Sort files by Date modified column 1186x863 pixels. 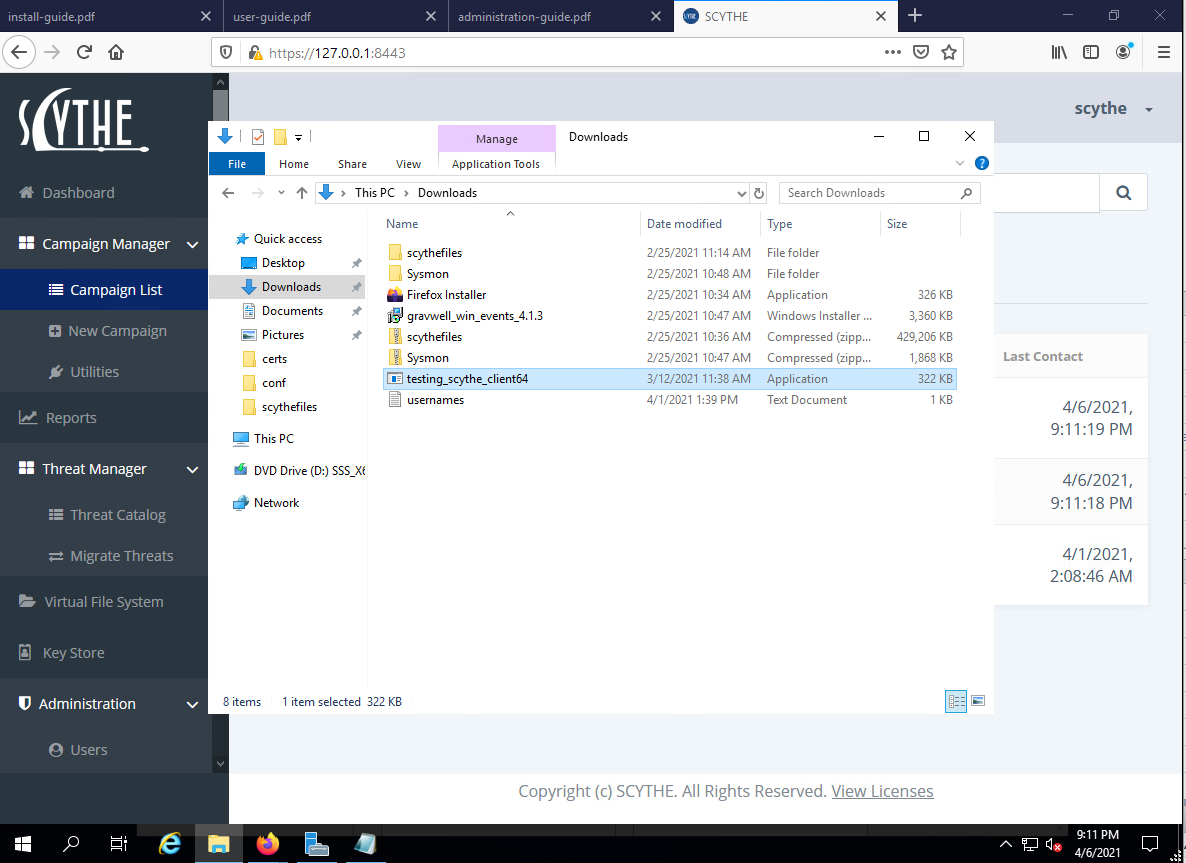tap(684, 223)
